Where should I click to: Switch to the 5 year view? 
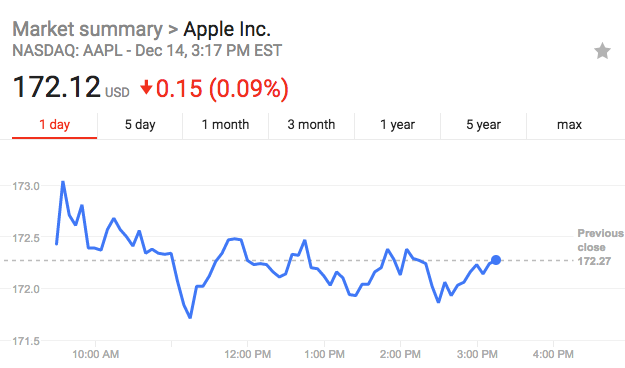click(483, 125)
